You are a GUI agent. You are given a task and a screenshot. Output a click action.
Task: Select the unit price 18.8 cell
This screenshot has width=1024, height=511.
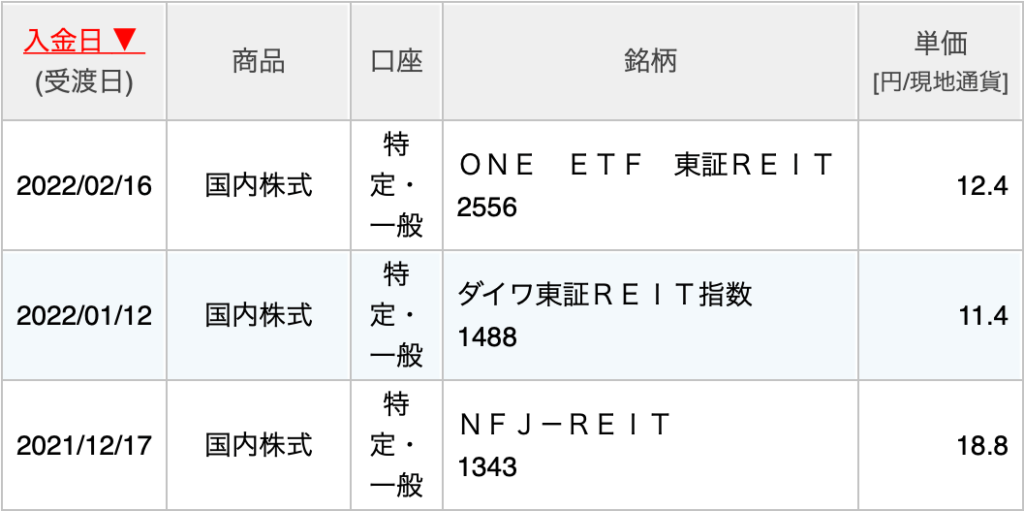click(x=940, y=445)
